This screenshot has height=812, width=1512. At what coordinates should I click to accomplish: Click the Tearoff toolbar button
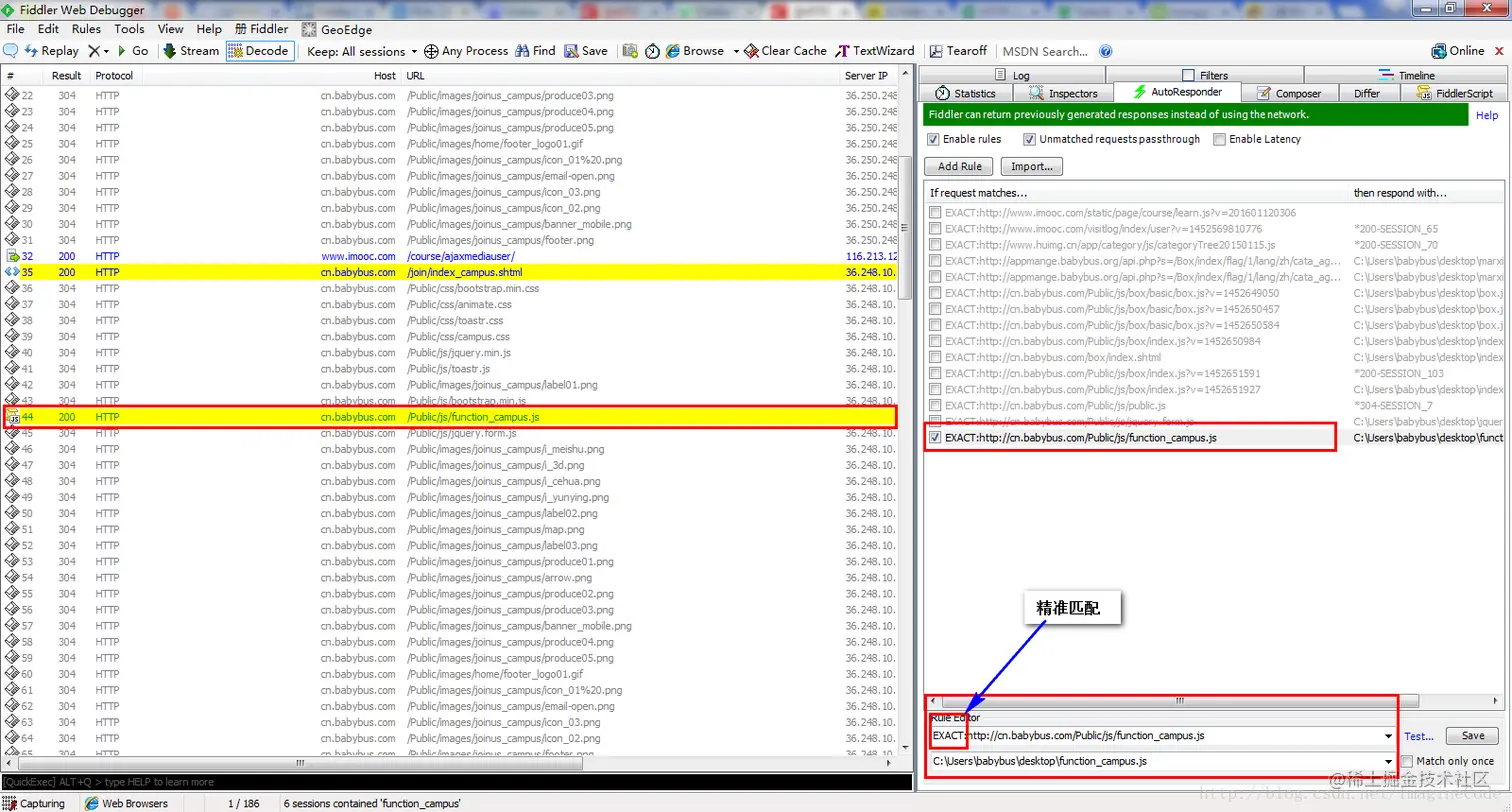coord(958,51)
